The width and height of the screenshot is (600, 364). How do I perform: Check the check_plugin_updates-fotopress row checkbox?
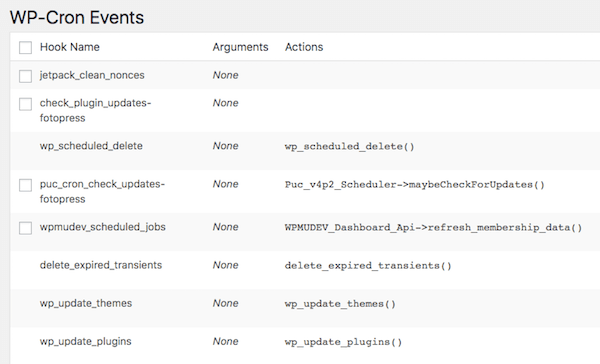click(x=26, y=104)
